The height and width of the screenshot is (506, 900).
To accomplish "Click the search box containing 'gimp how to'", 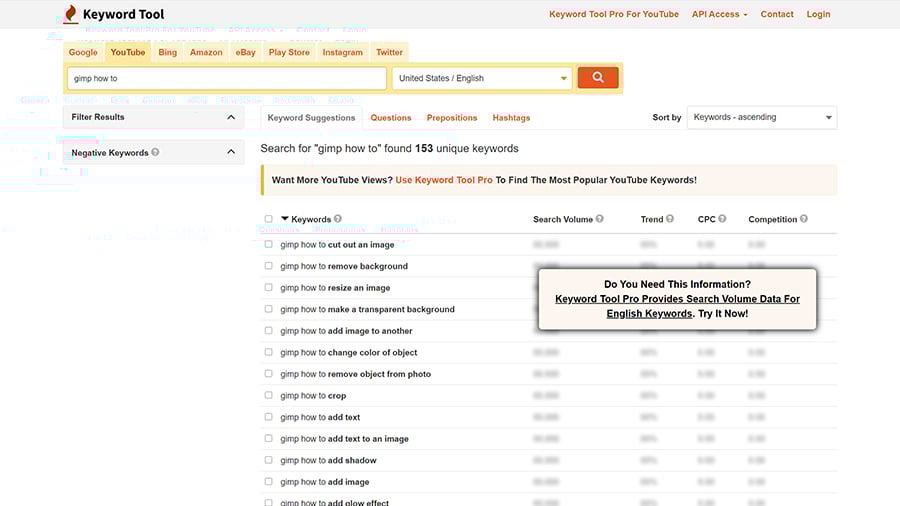I will (227, 78).
